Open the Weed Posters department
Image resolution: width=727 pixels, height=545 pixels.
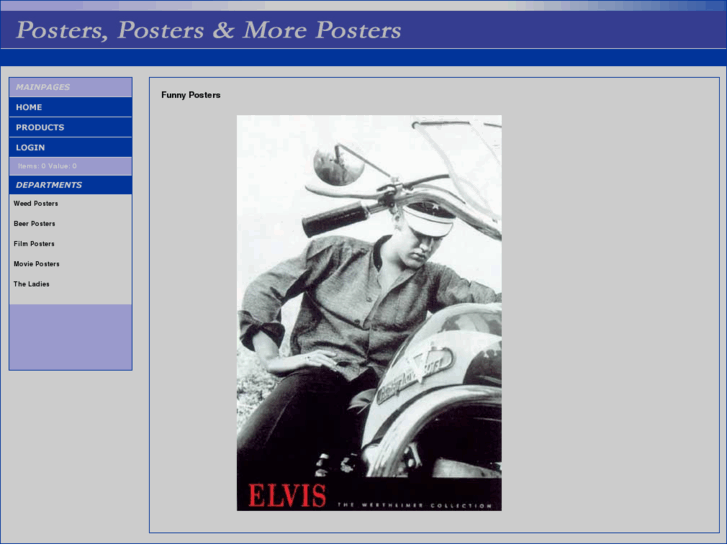[36, 204]
